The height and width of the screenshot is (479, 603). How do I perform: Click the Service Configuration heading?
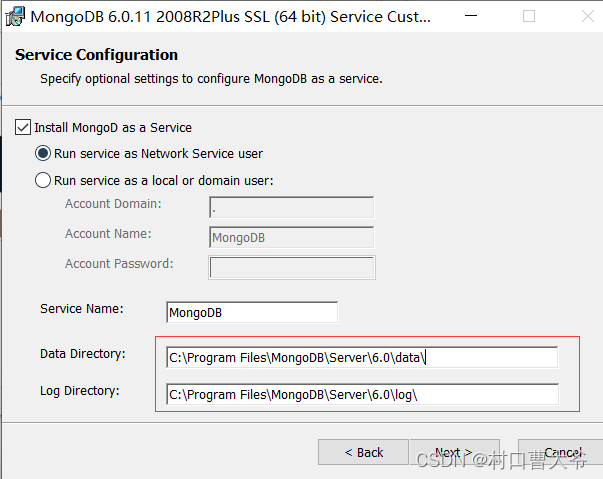coord(97,55)
